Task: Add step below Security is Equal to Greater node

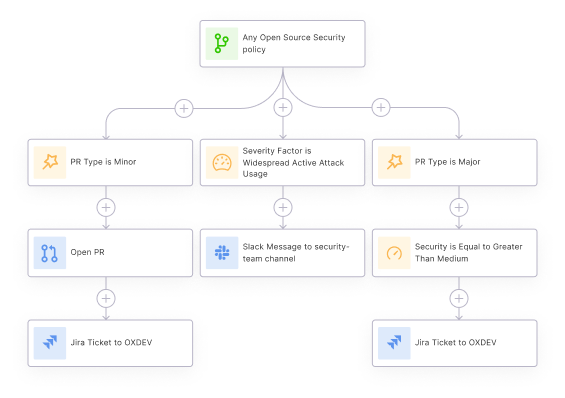Action: (459, 298)
